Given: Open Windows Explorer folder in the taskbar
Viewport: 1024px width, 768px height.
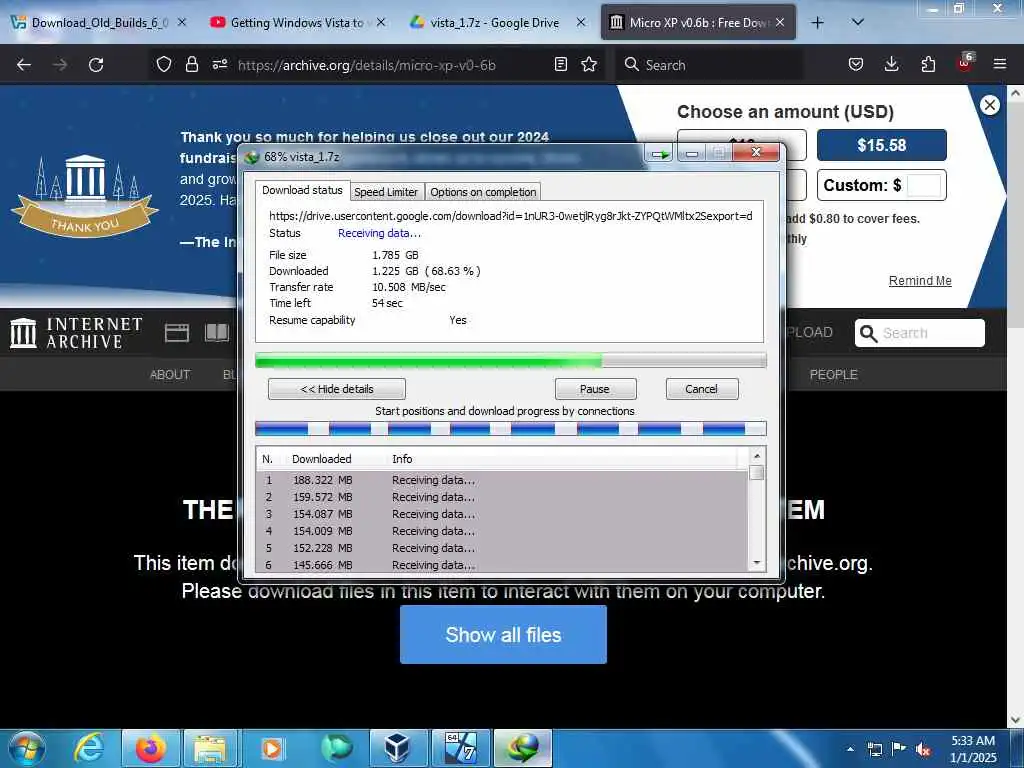Looking at the screenshot, I should coord(210,748).
